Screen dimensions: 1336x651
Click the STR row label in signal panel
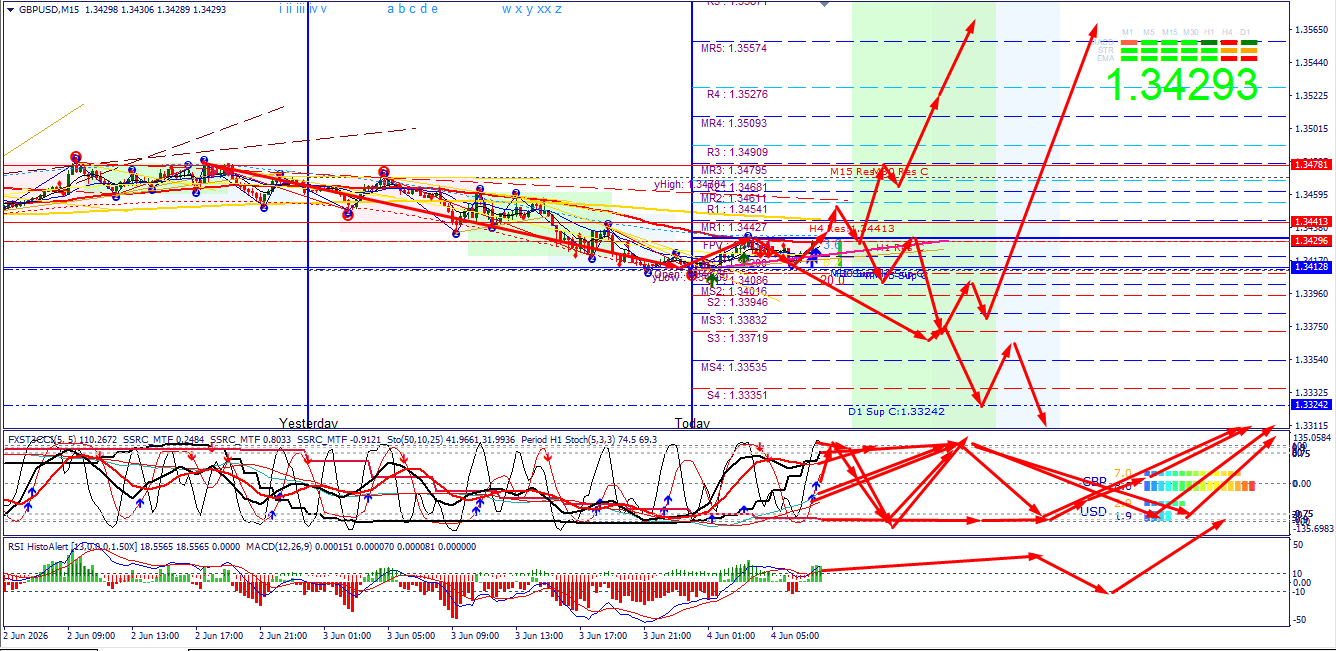(1106, 50)
